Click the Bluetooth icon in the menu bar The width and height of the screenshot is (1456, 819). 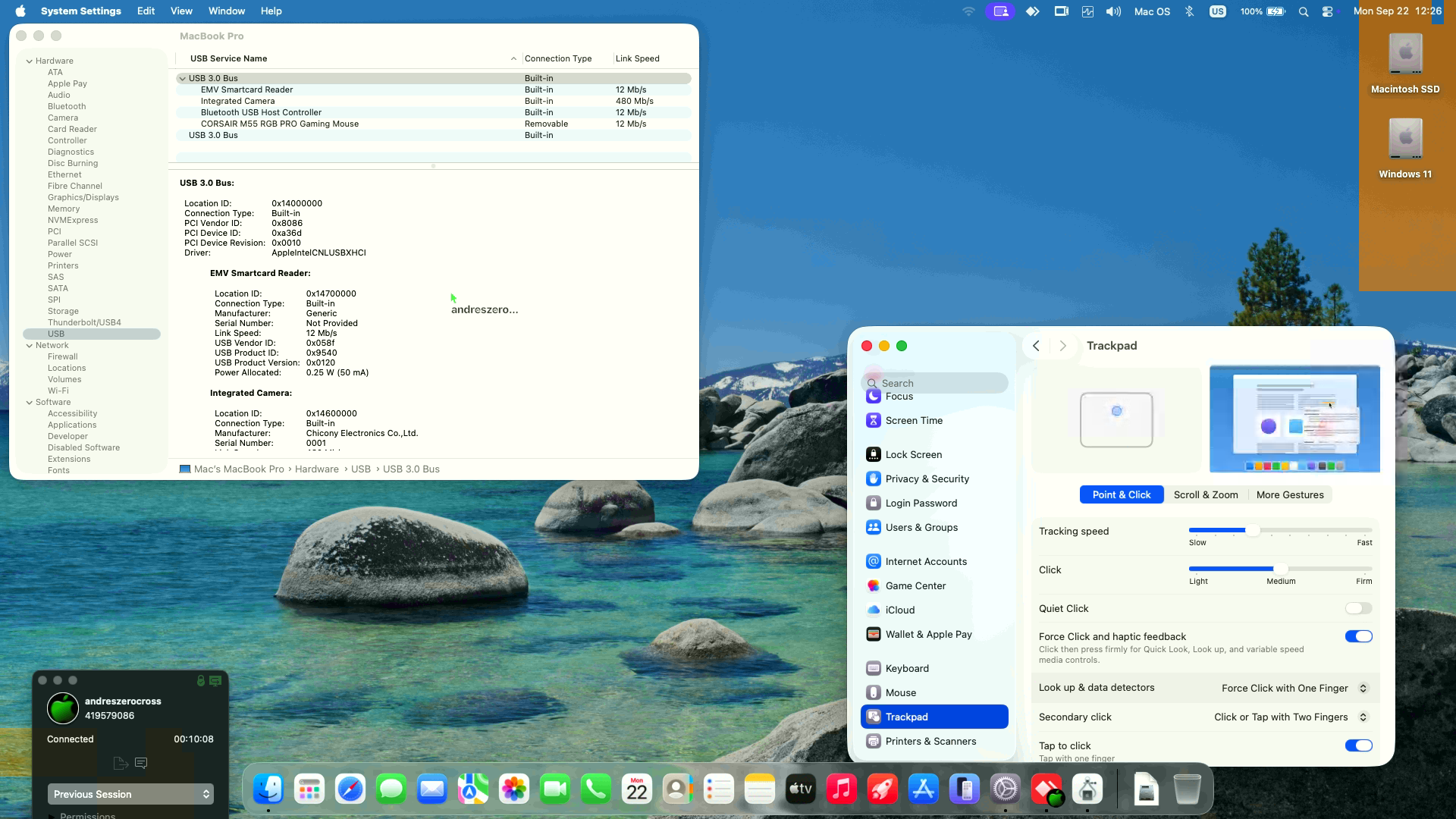point(1189,11)
